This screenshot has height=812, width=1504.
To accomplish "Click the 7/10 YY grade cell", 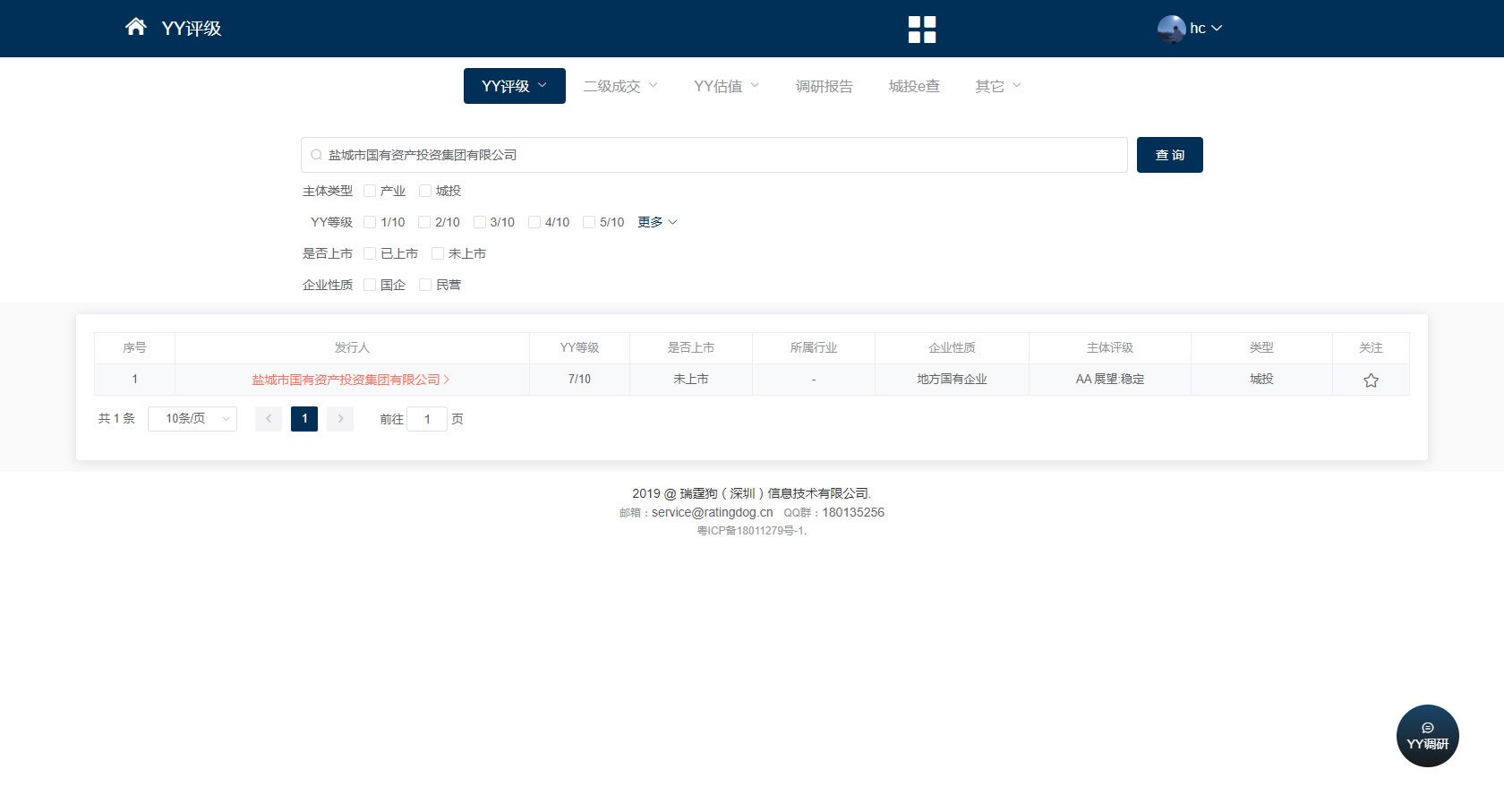I will tap(579, 380).
